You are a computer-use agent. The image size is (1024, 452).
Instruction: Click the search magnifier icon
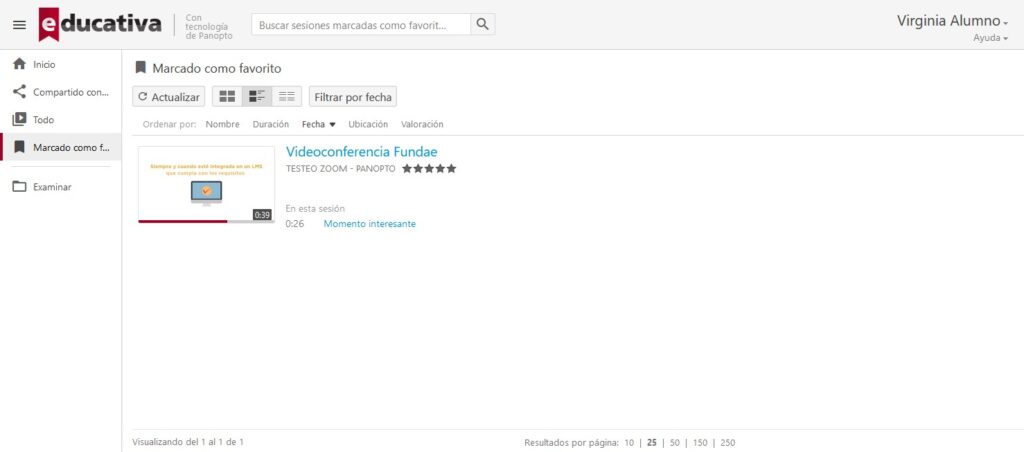482,25
